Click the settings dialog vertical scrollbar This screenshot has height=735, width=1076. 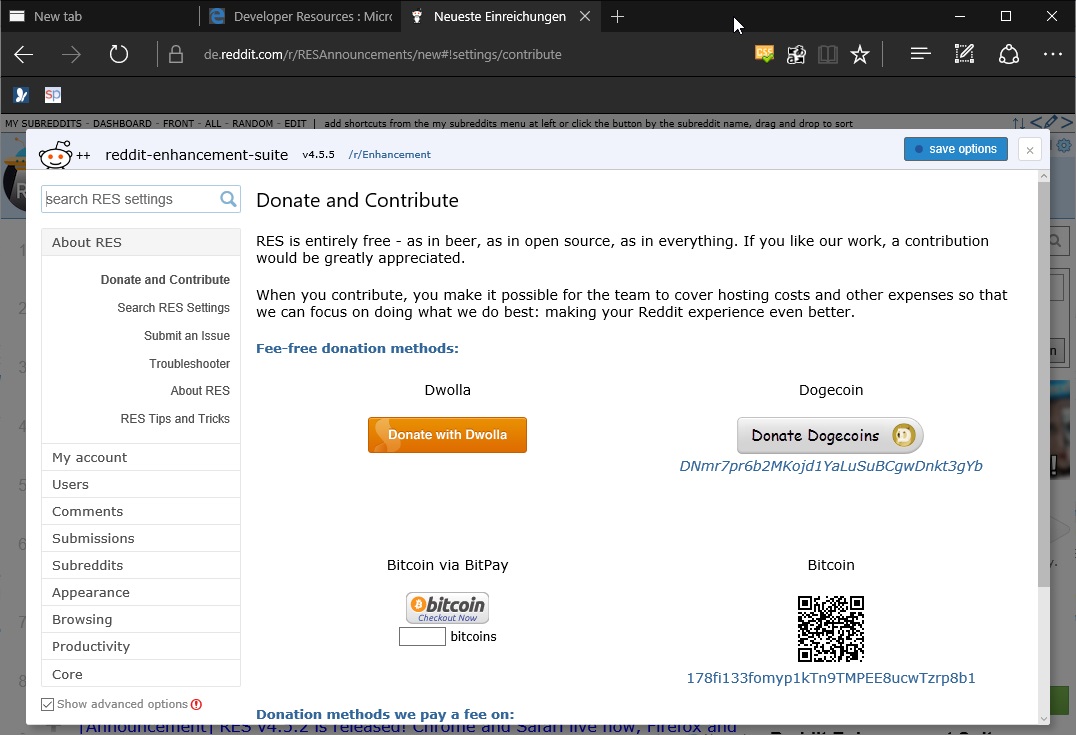click(x=1044, y=384)
